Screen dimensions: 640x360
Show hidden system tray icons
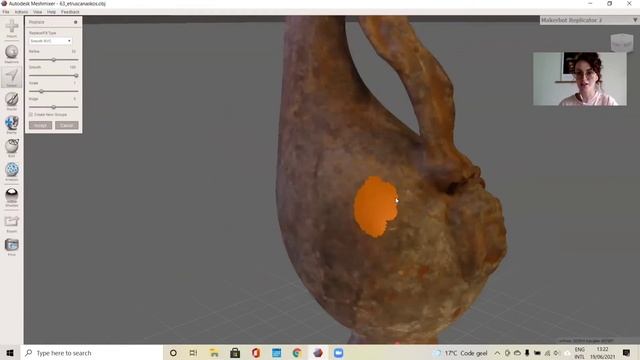pyautogui.click(x=497, y=353)
